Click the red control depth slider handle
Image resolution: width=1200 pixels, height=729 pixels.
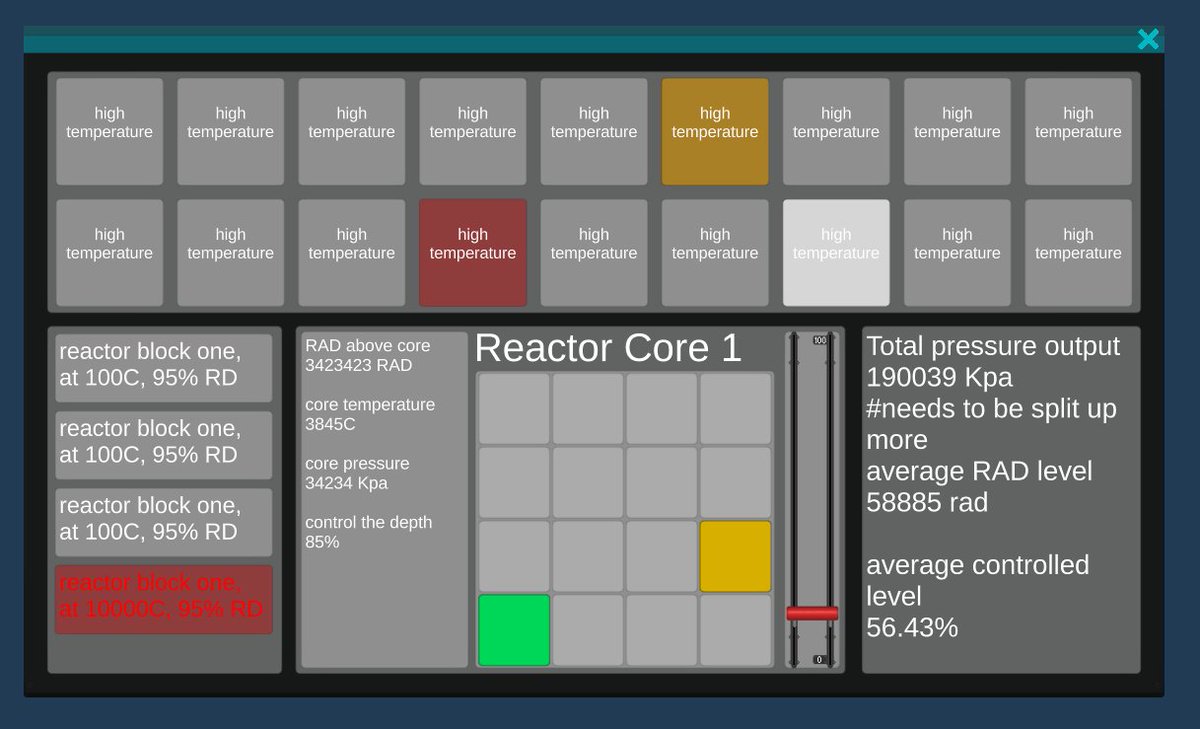pos(812,613)
